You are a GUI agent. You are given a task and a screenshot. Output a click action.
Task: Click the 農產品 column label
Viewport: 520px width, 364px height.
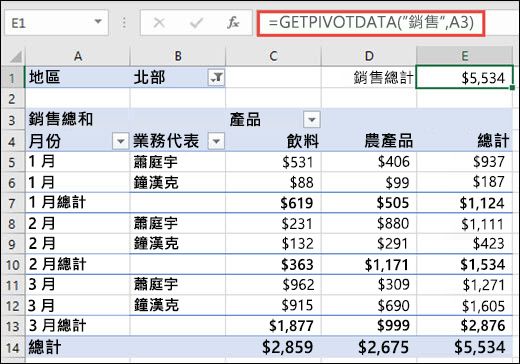[x=369, y=141]
